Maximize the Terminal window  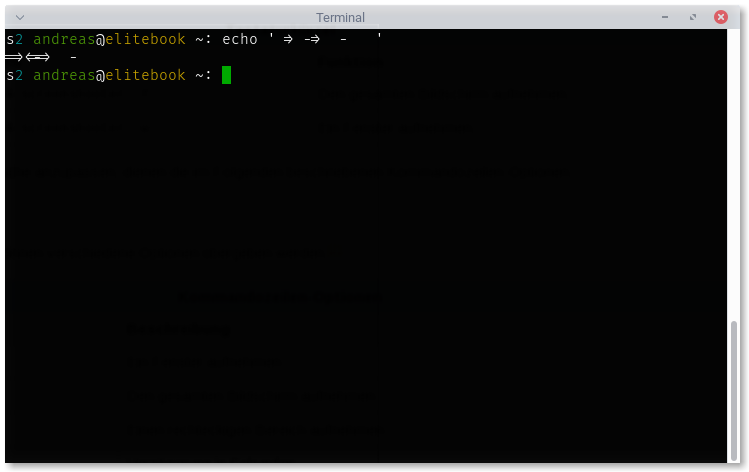(693, 17)
